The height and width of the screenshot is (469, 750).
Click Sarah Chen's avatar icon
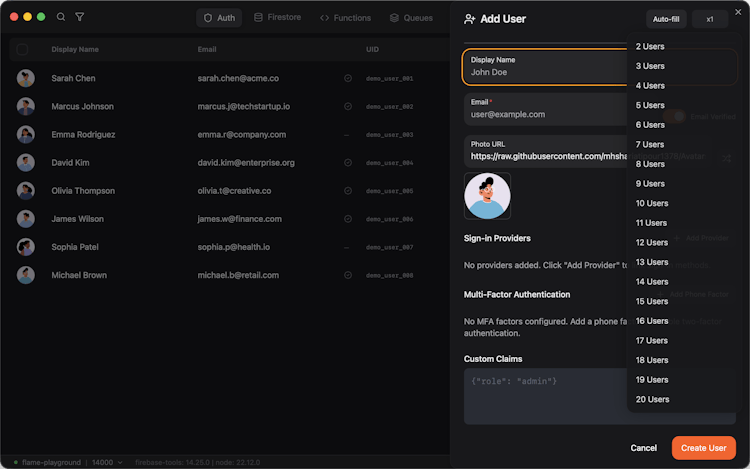point(25,78)
